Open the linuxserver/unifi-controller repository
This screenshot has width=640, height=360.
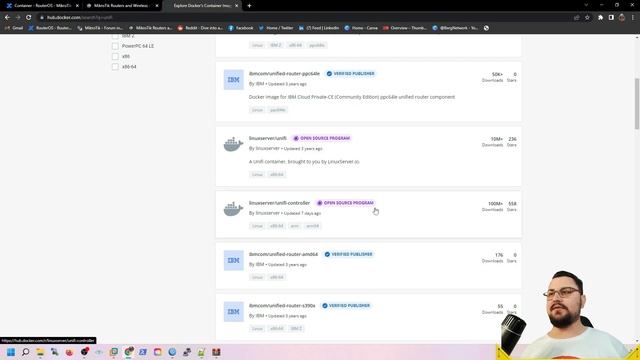tap(279, 203)
